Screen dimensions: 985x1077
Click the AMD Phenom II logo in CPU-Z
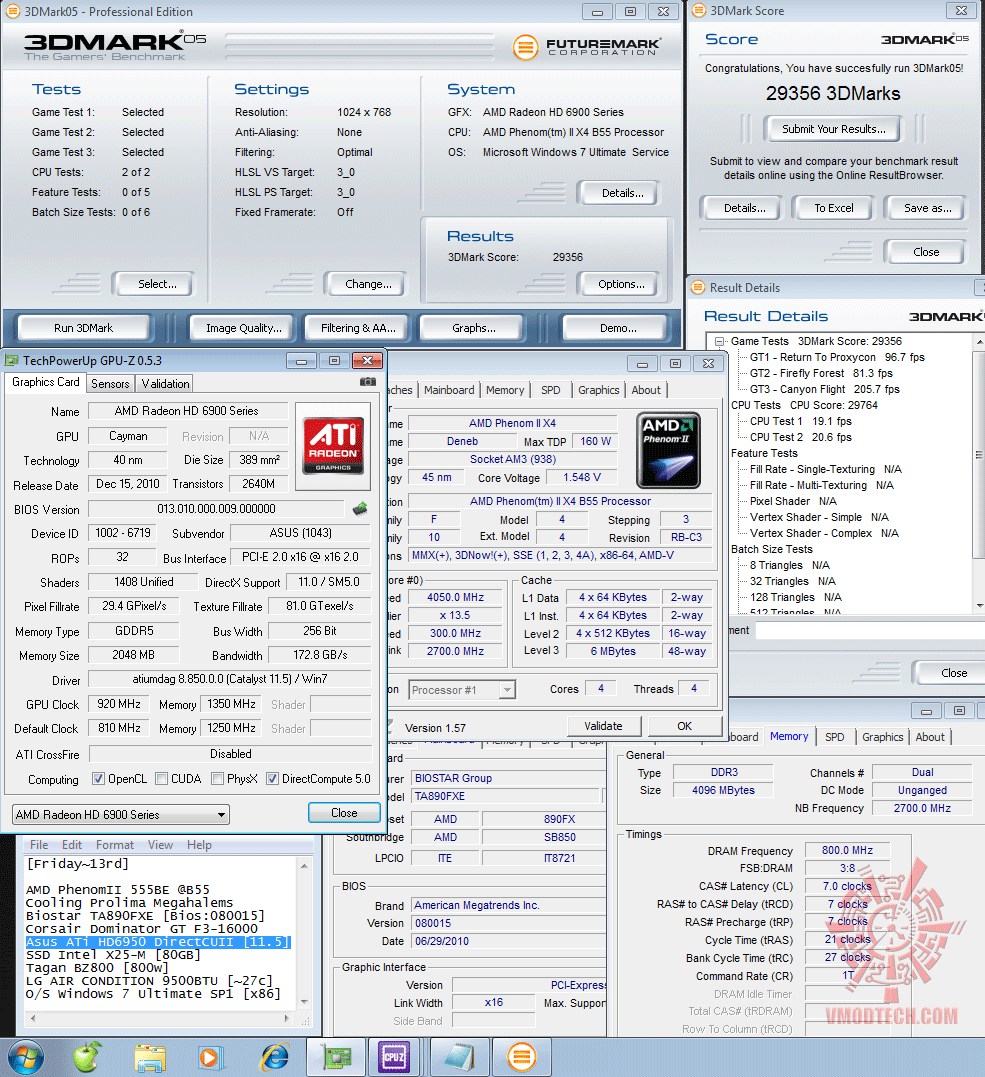(x=669, y=451)
